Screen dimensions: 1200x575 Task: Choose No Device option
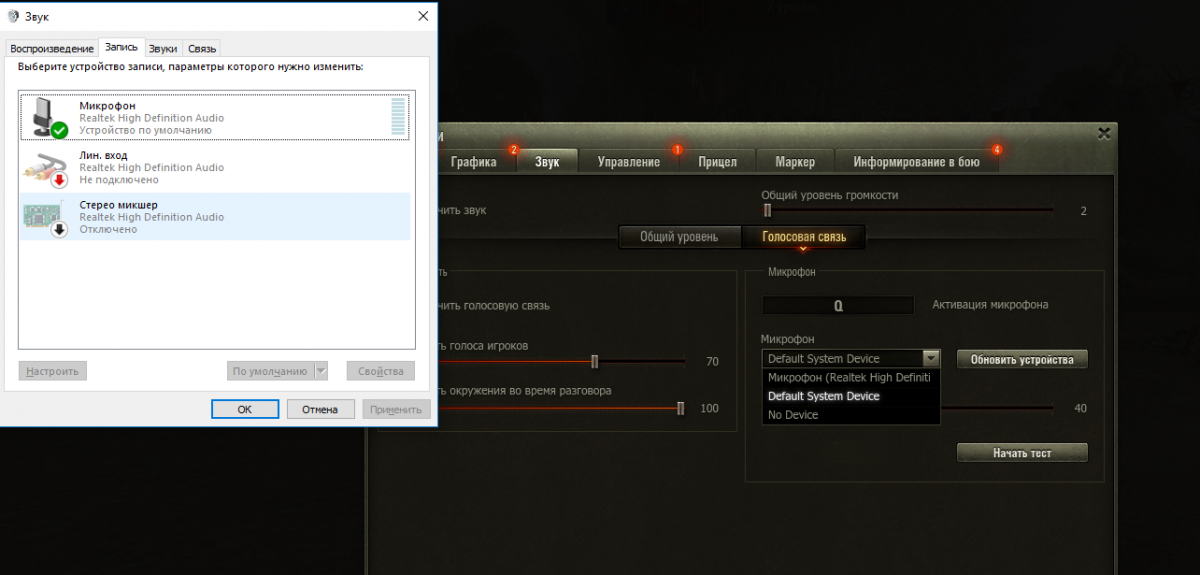click(851, 415)
